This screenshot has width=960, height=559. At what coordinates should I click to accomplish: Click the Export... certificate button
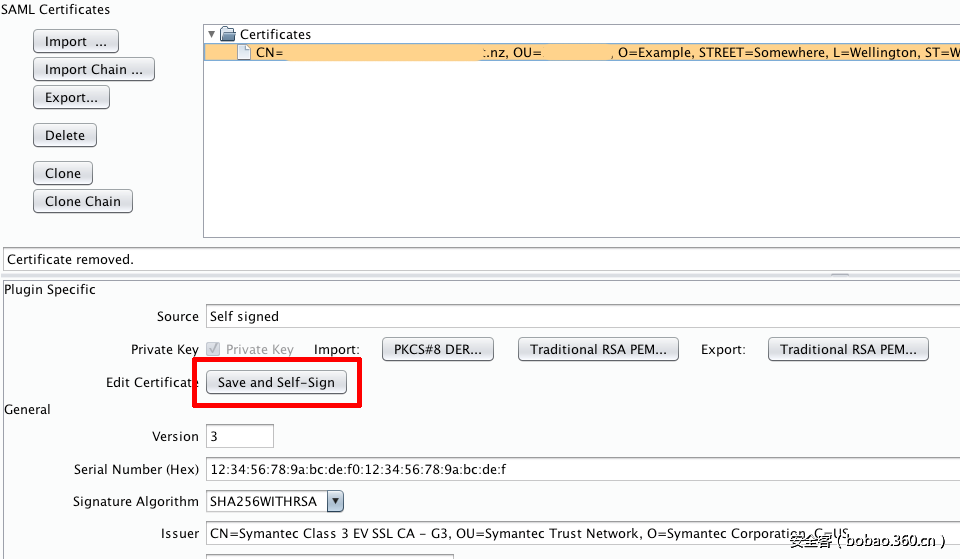[71, 97]
